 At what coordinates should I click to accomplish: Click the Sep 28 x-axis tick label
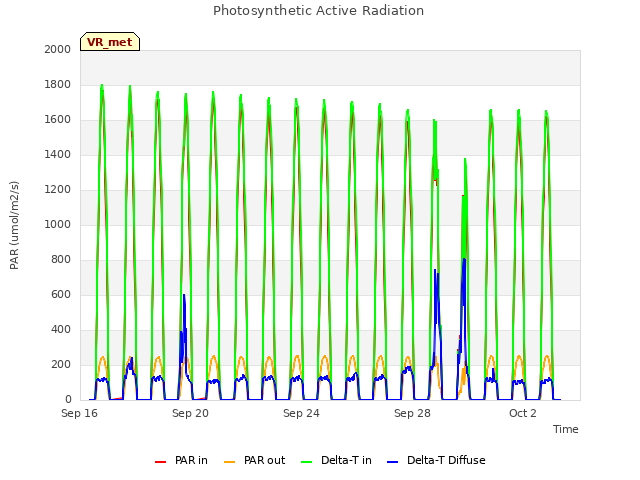(412, 413)
